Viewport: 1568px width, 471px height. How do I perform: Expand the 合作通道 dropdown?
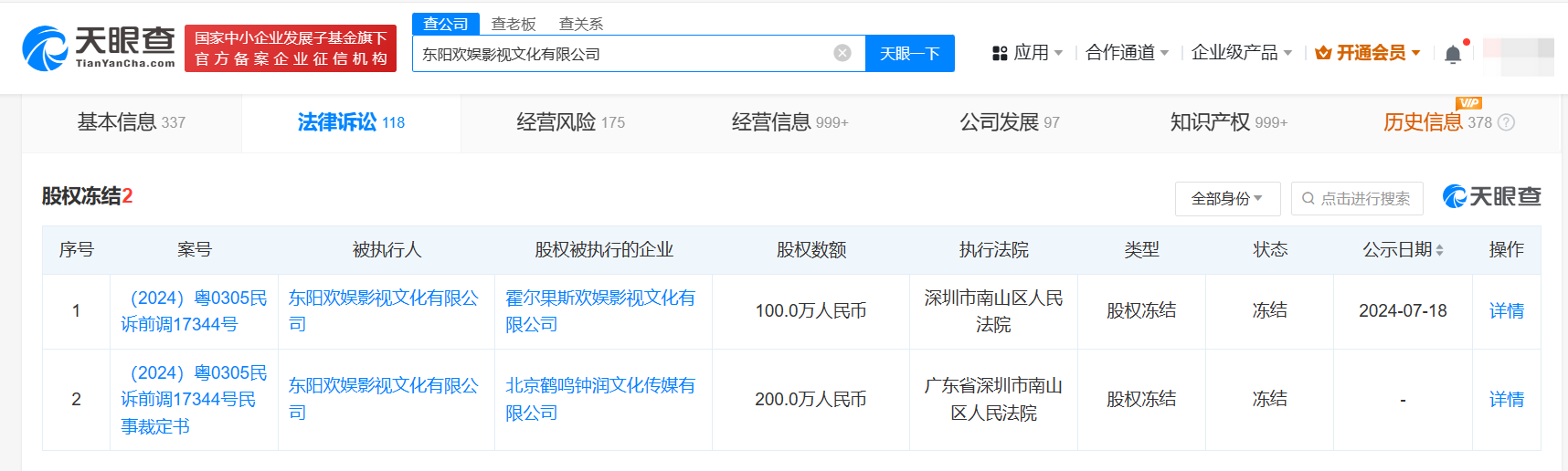click(1164, 53)
